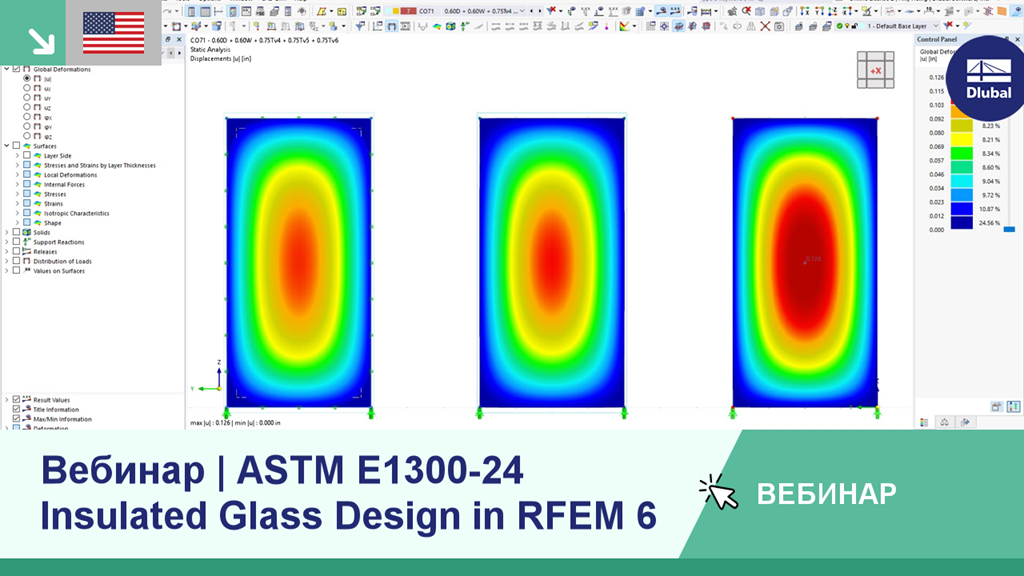Collapse the Surfaces tree node
The image size is (1024, 576).
(7, 146)
